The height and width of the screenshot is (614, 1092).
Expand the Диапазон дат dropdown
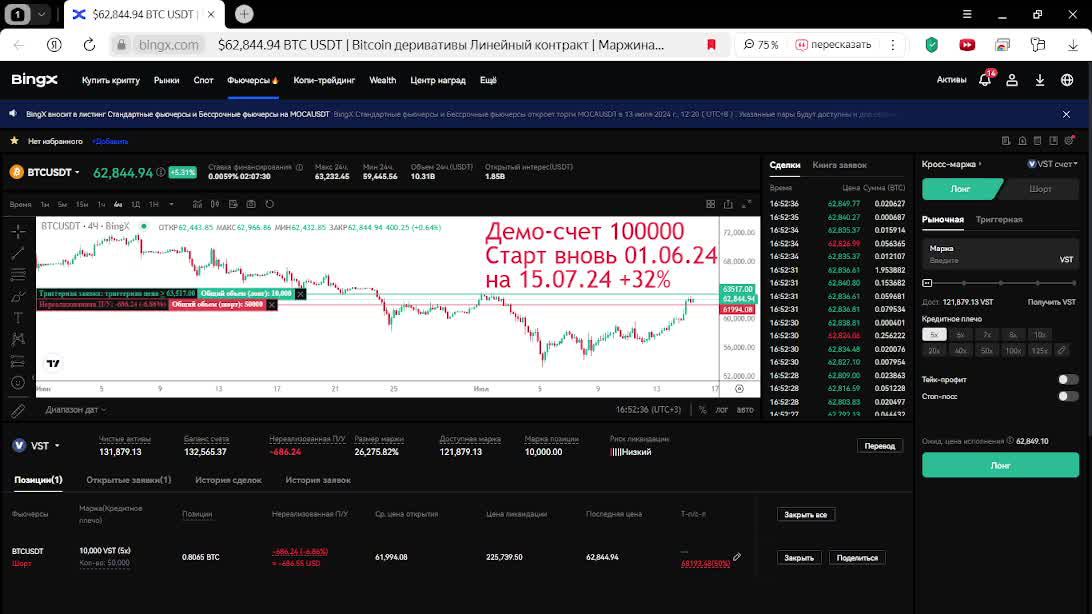75,409
